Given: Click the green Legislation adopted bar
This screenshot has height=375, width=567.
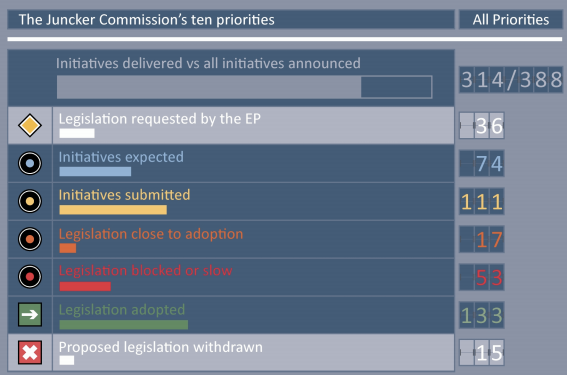Looking at the screenshot, I should coord(124,324).
